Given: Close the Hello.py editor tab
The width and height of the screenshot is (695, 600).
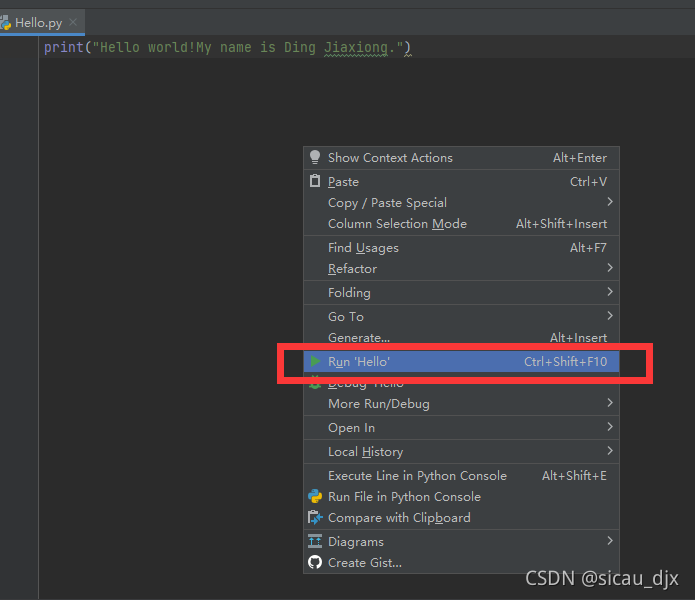Looking at the screenshot, I should tap(73, 22).
